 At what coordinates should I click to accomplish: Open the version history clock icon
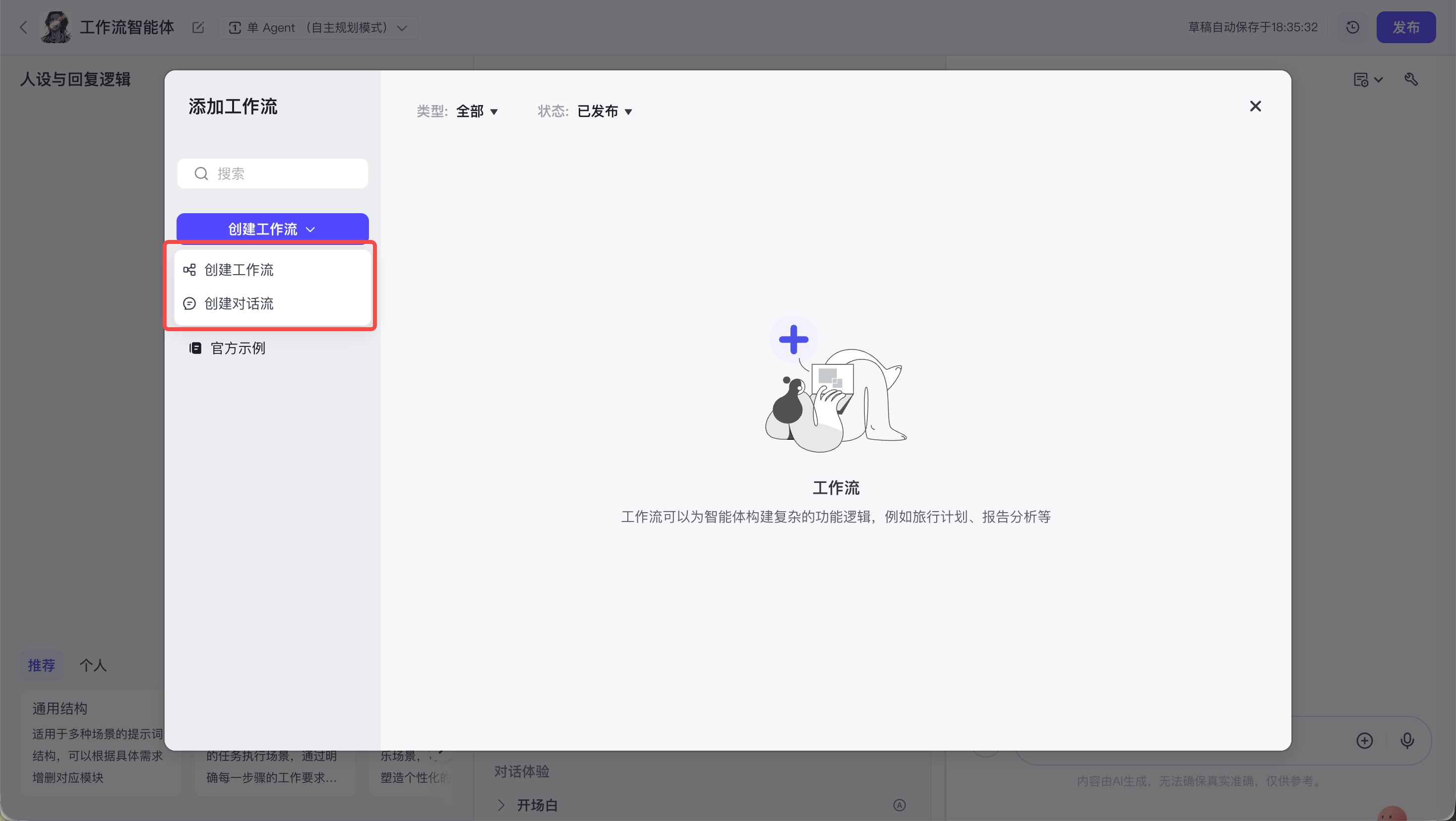[x=1352, y=27]
